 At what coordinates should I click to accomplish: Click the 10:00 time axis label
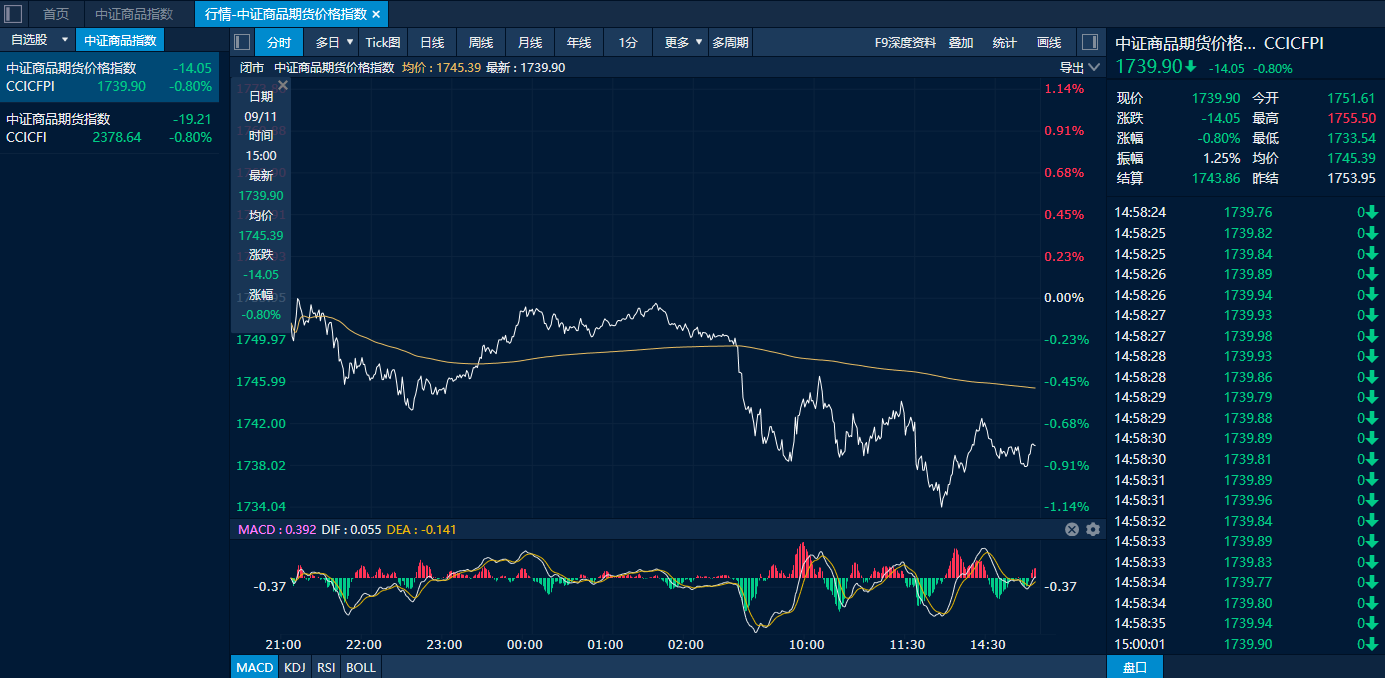pos(807,645)
